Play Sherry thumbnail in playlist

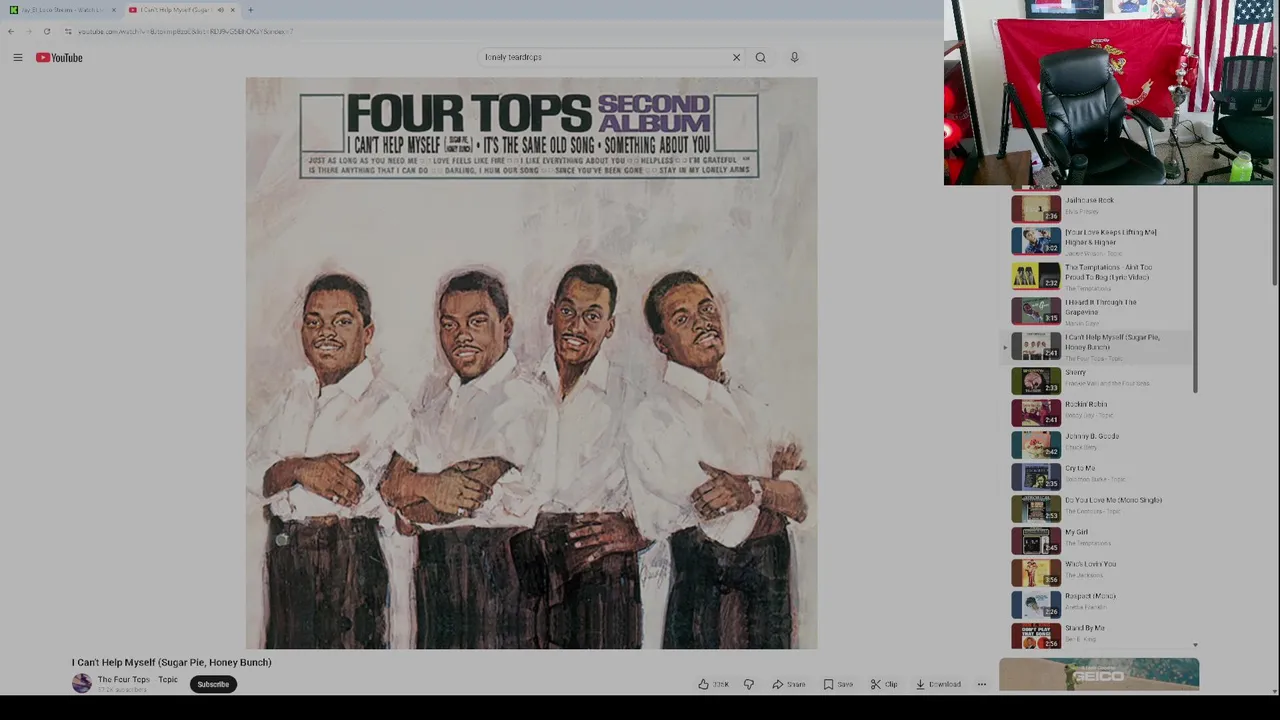(1036, 380)
